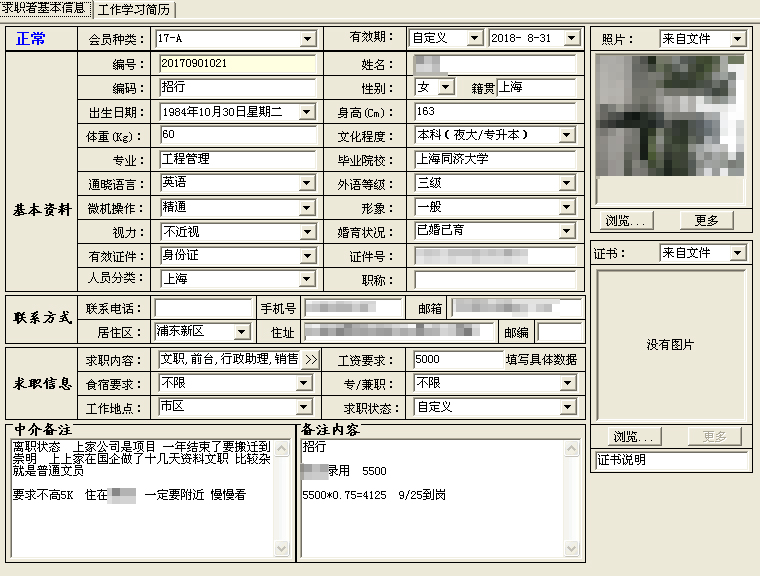Click the 邮箱 input field
The image size is (760, 576).
click(517, 308)
